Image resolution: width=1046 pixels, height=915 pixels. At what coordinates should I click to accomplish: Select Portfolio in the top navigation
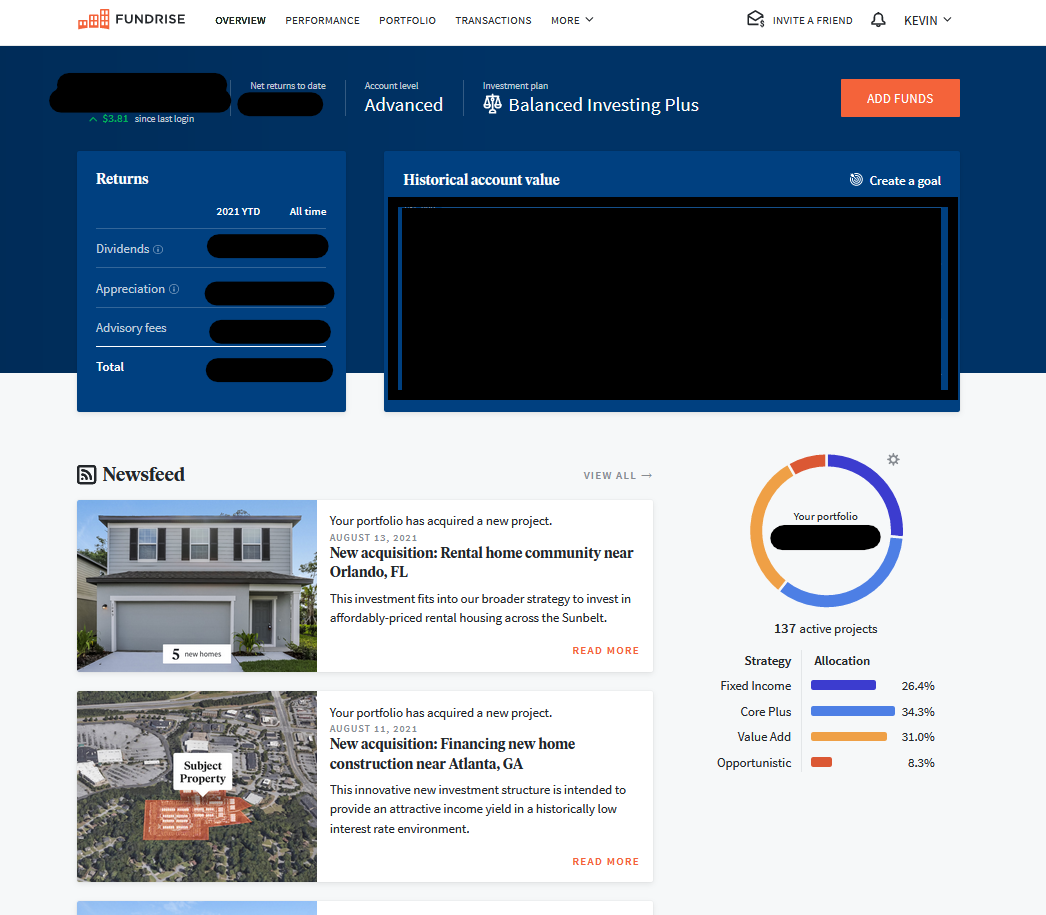[x=407, y=20]
